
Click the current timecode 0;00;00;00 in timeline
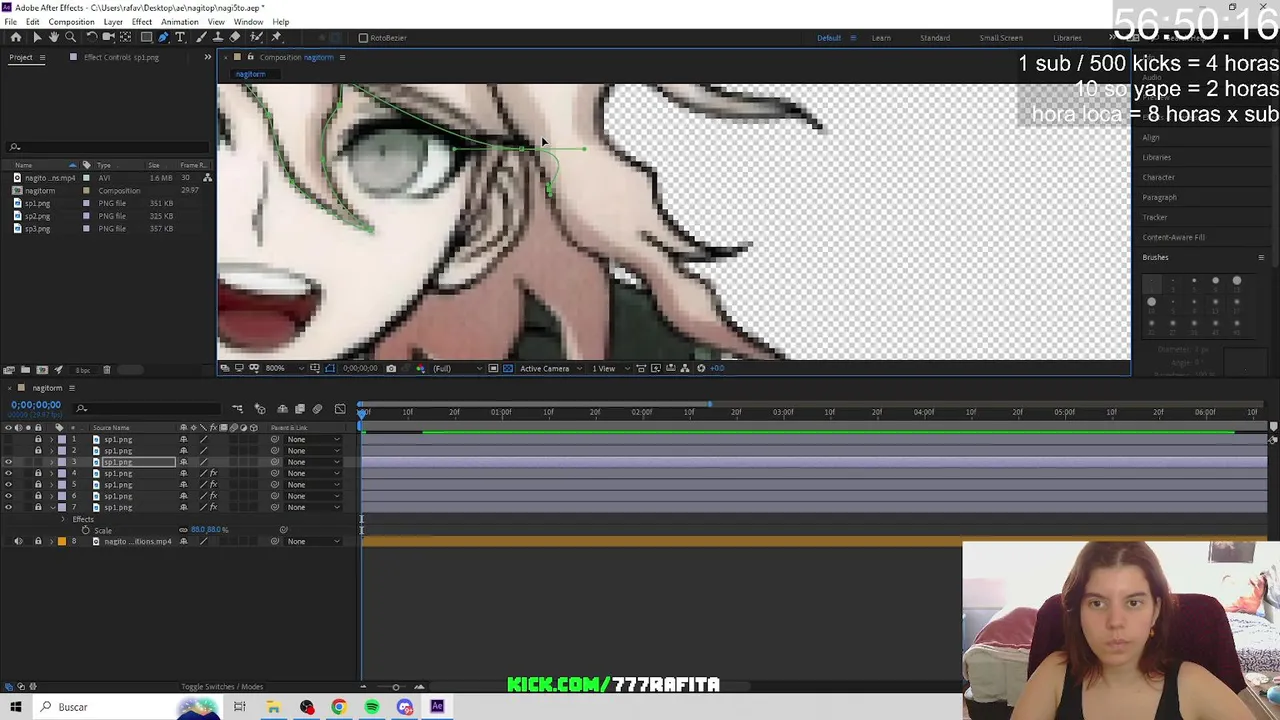[x=36, y=405]
